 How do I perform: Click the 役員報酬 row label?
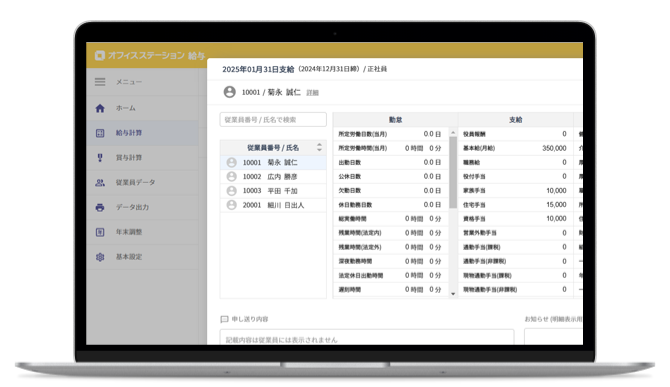tap(474, 134)
